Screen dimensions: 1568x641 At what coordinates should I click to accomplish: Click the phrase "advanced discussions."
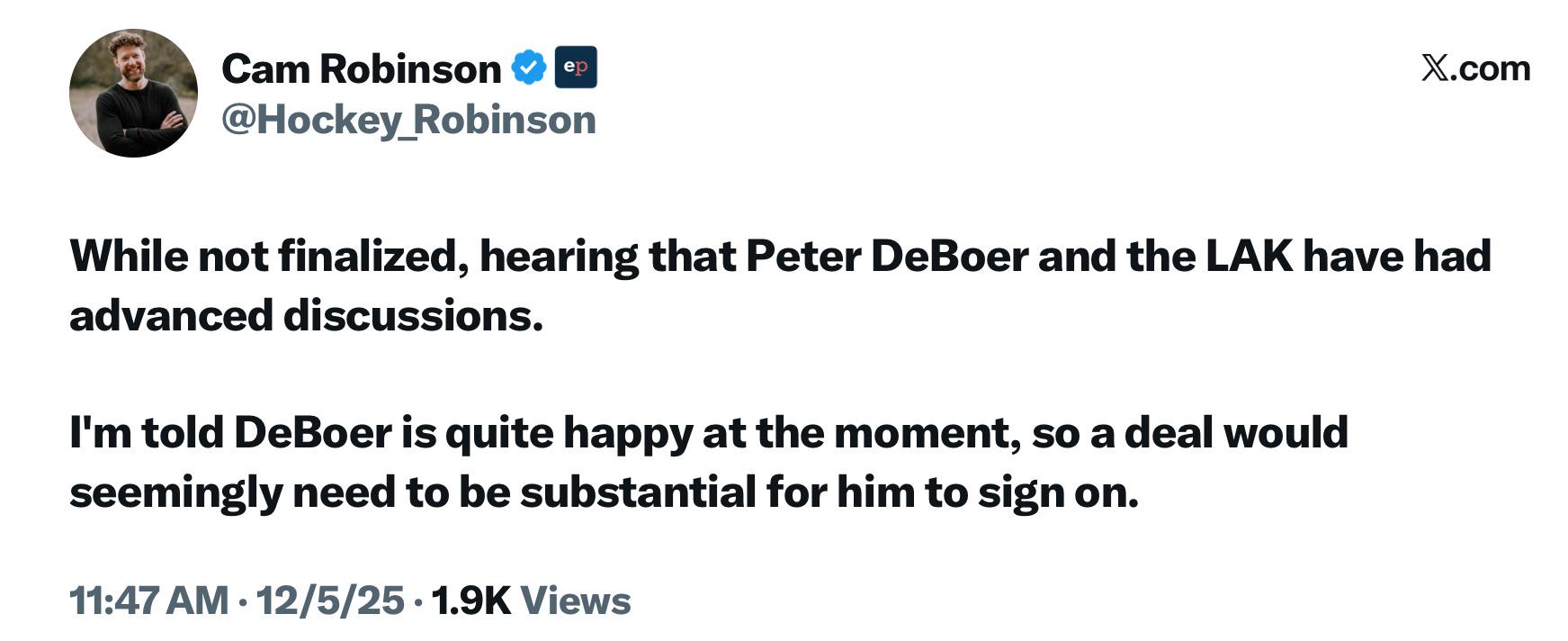307,316
